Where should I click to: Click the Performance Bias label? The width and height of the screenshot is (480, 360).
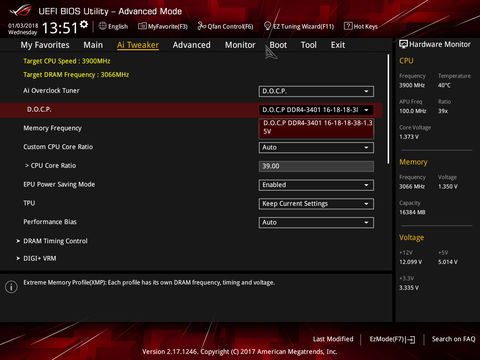50,222
